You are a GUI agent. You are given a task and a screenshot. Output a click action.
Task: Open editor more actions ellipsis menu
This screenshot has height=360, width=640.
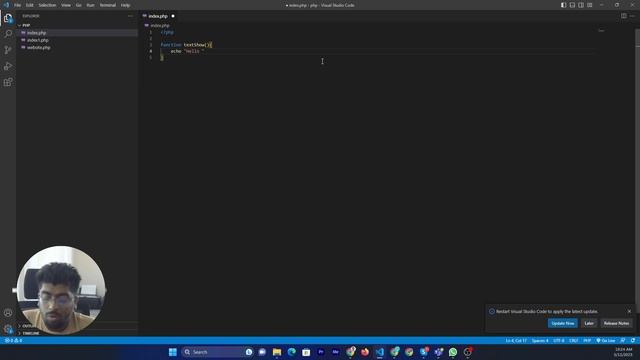point(632,16)
